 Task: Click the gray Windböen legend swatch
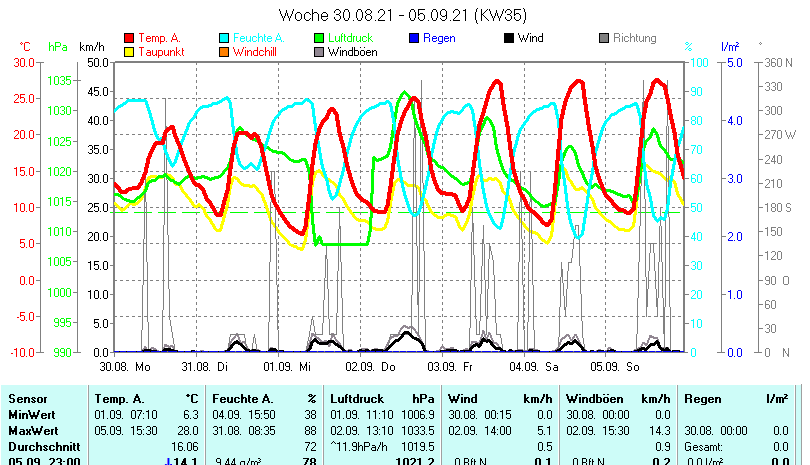(x=319, y=52)
